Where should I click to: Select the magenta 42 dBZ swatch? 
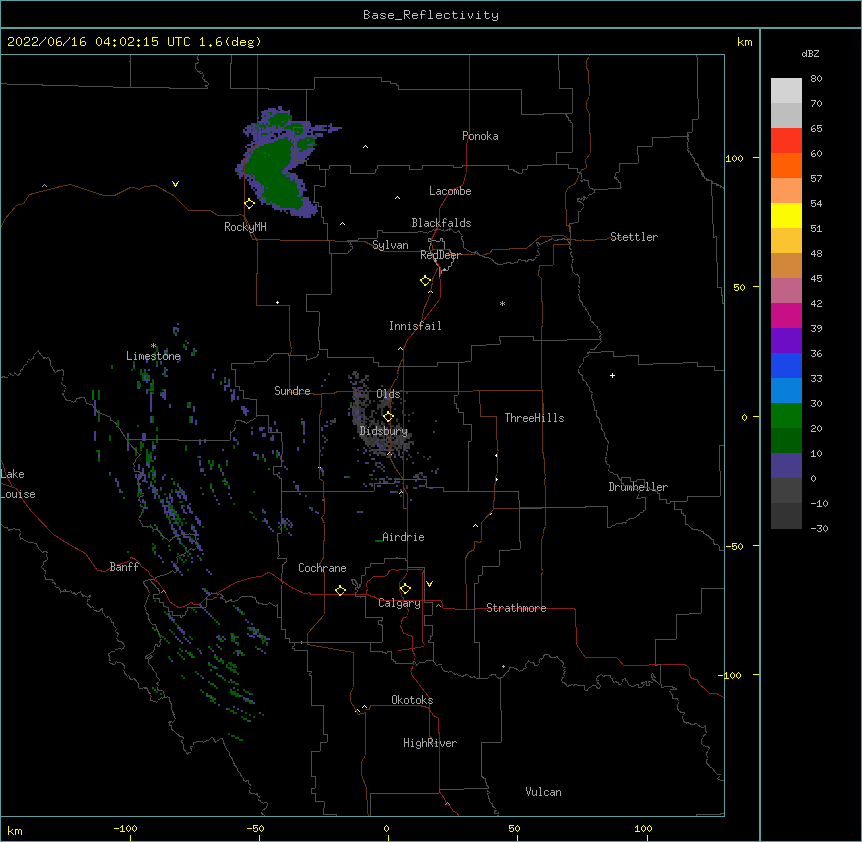[x=786, y=315]
